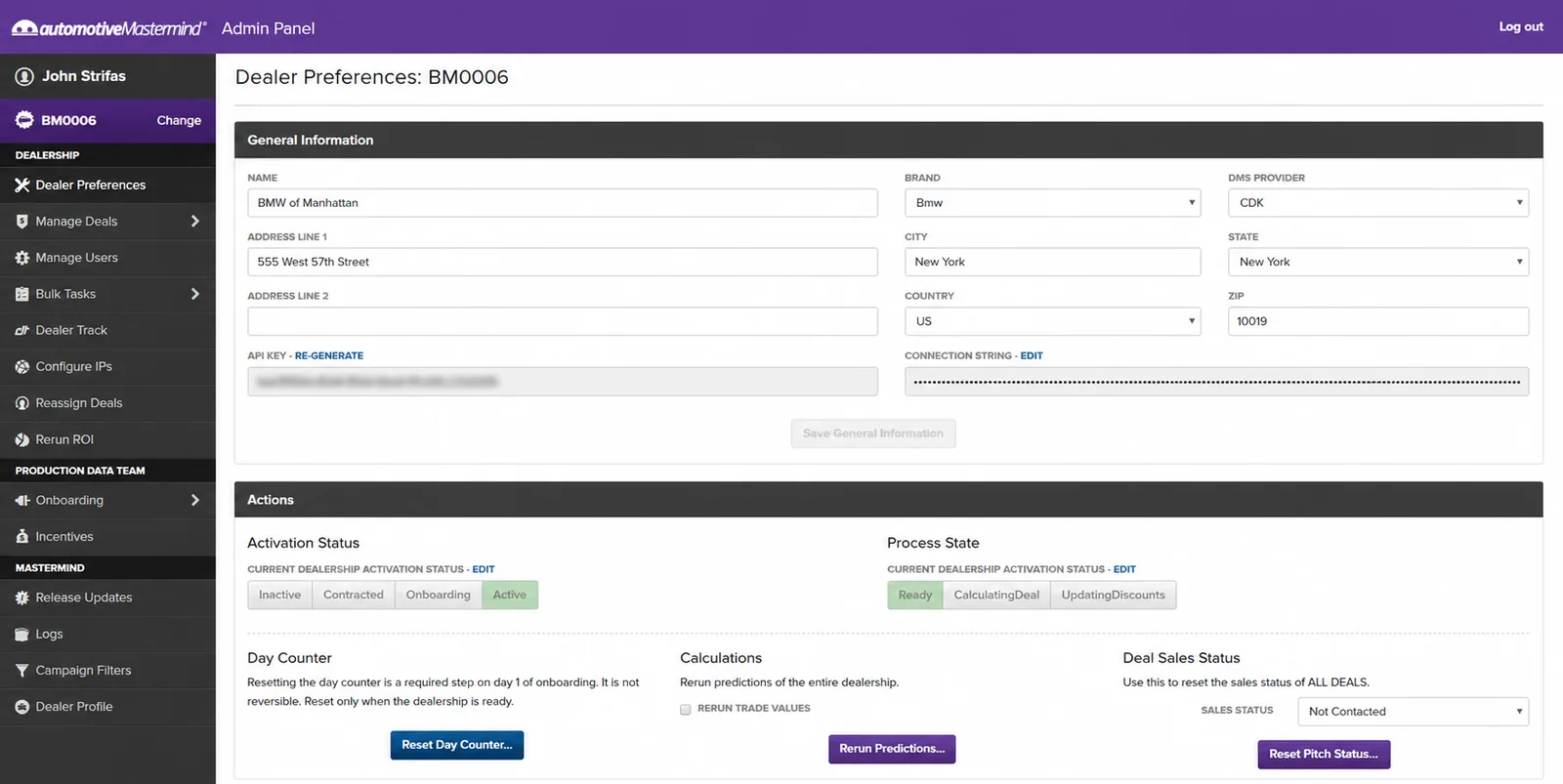The width and height of the screenshot is (1563, 784).
Task: Click the empty Address Line 2 field
Action: tap(563, 321)
